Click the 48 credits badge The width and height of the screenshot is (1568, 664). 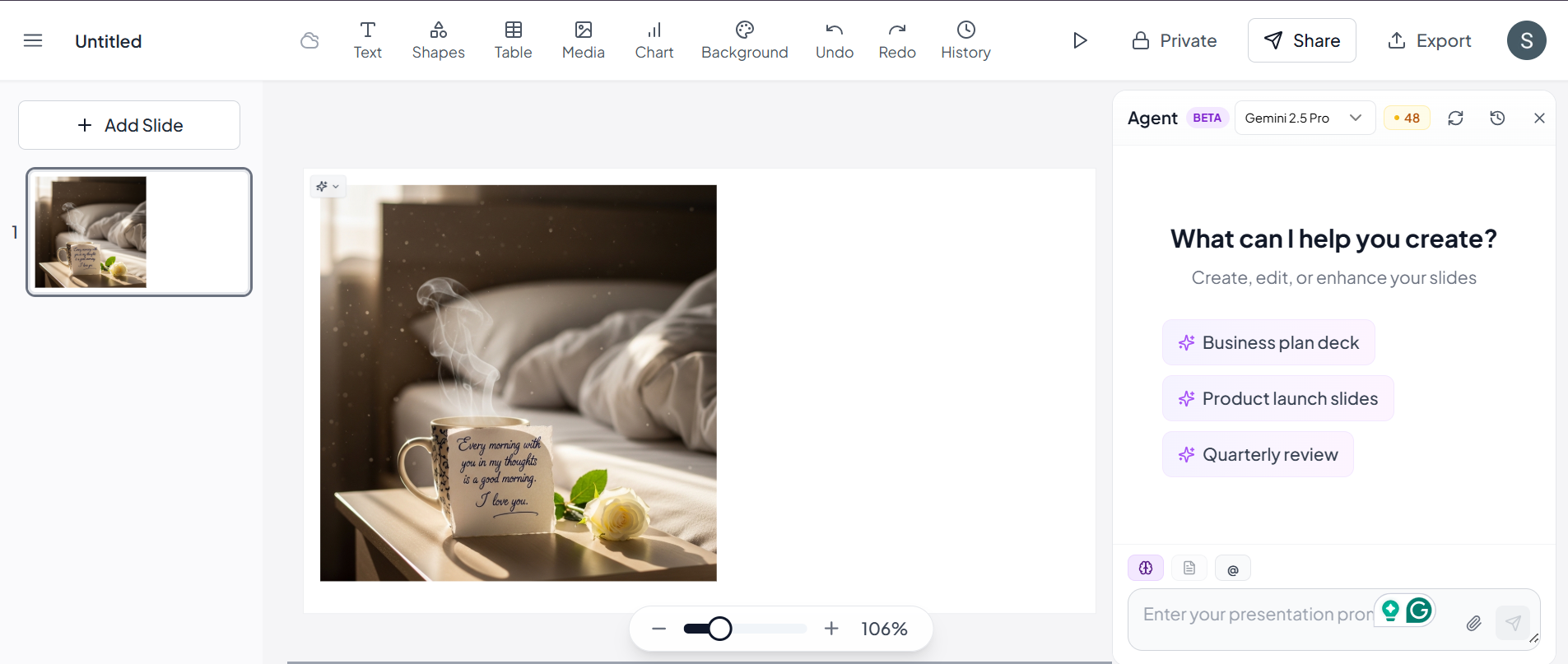point(1407,118)
